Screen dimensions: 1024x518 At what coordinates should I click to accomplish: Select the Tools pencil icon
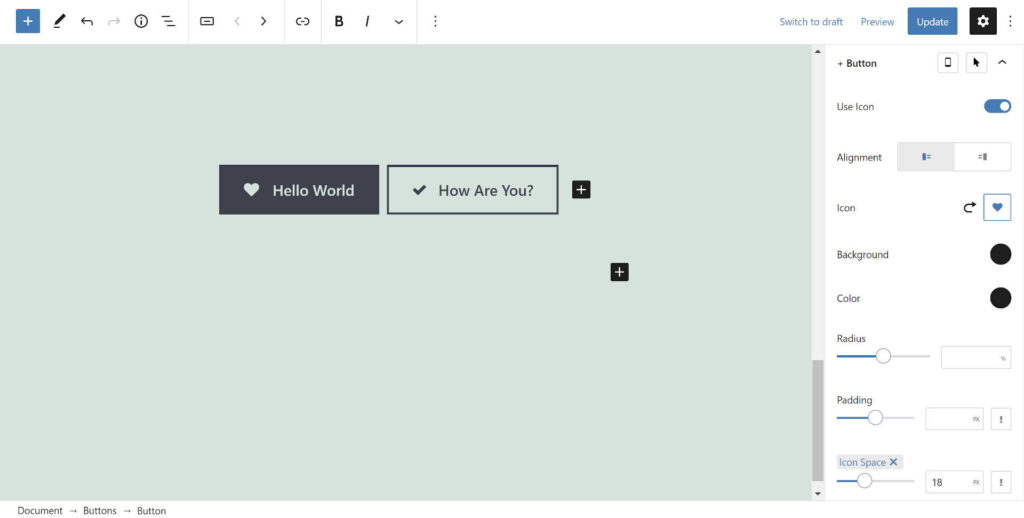pyautogui.click(x=59, y=21)
